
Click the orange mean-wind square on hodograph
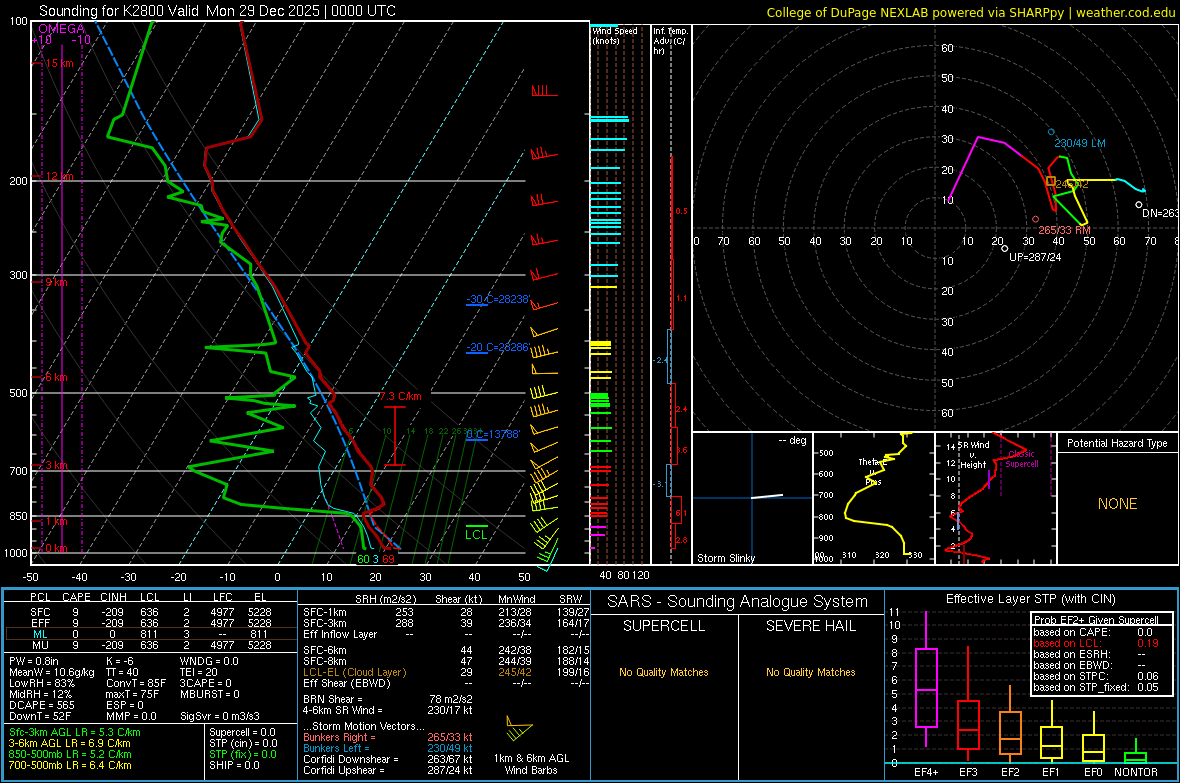click(1051, 181)
